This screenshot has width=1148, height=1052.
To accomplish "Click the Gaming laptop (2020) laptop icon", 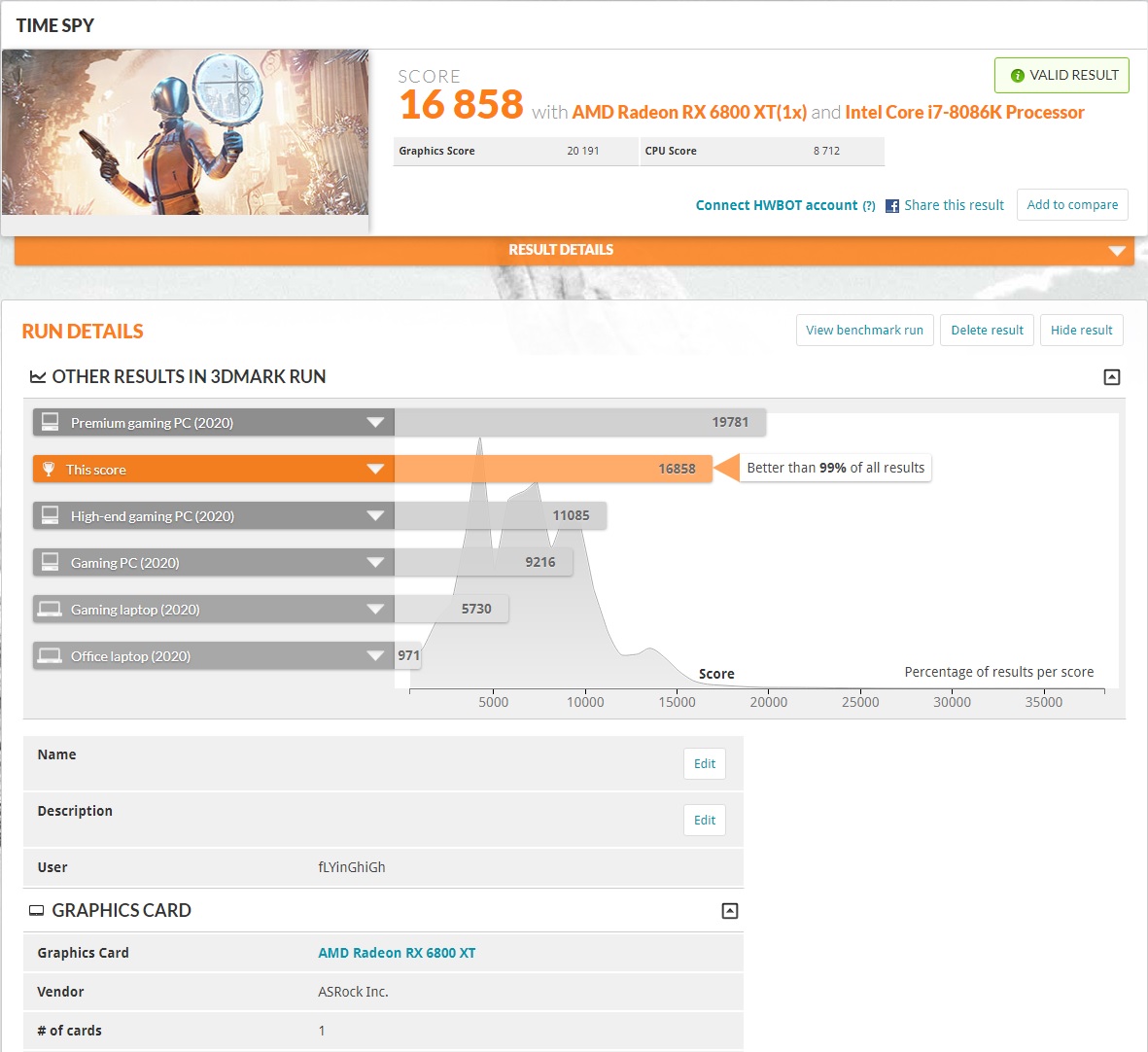I will click(50, 609).
